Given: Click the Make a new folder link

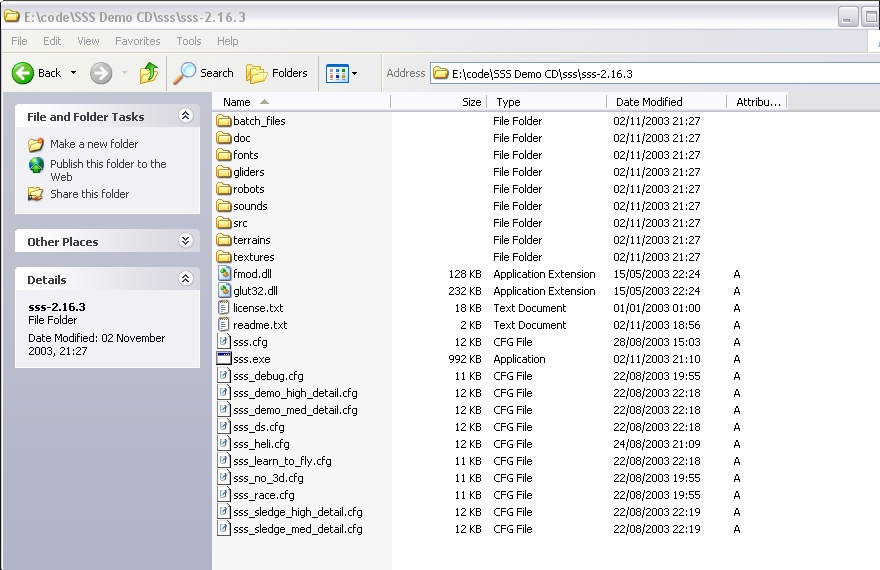Looking at the screenshot, I should tap(93, 144).
